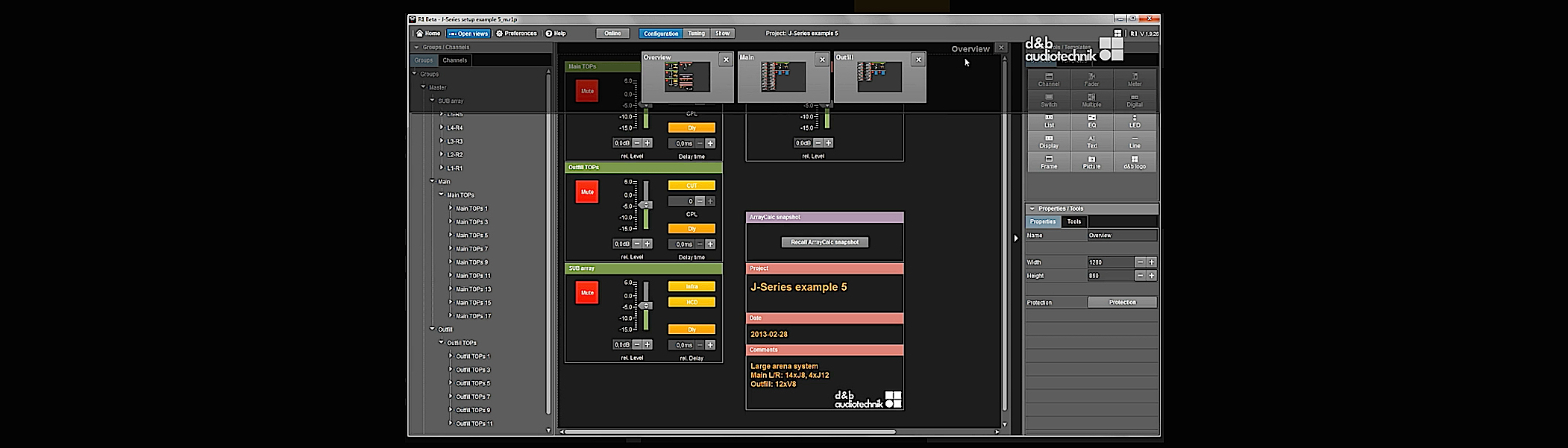1568x448 pixels.
Task: Toggle the Dly switch on SUB array
Action: (692, 329)
